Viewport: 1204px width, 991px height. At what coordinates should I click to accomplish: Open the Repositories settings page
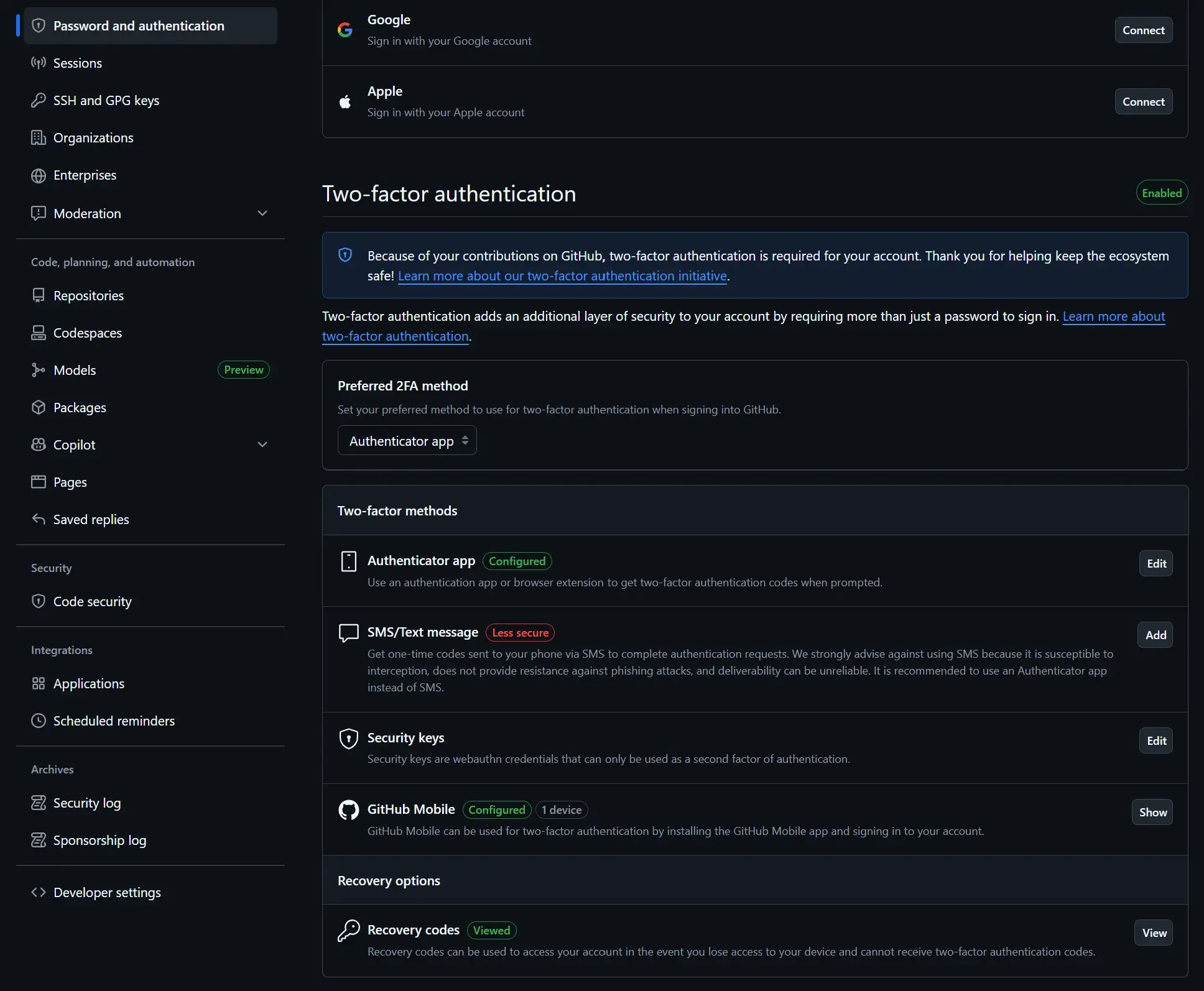(88, 296)
